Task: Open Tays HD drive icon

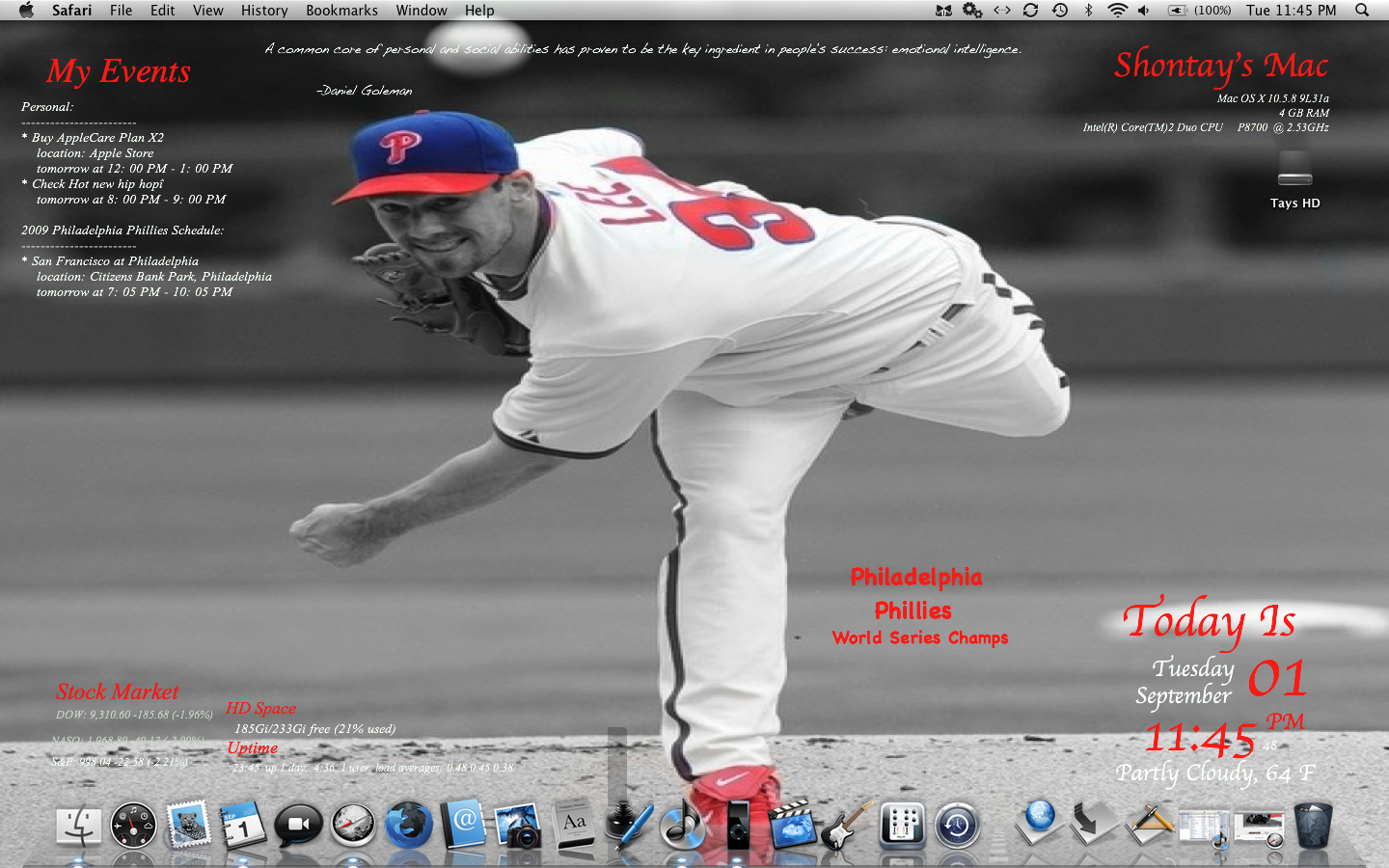Action: pos(1294,180)
